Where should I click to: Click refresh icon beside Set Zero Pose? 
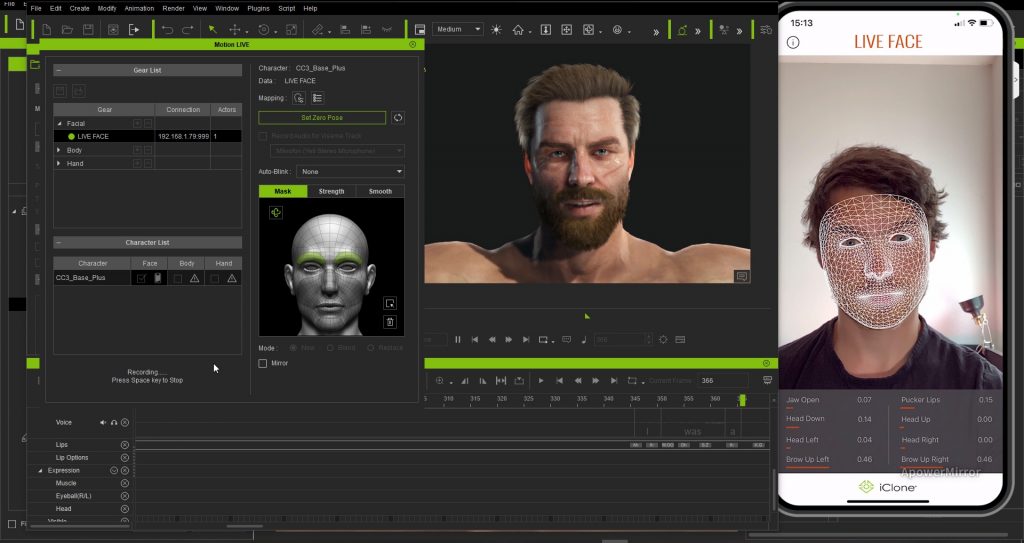[x=398, y=118]
